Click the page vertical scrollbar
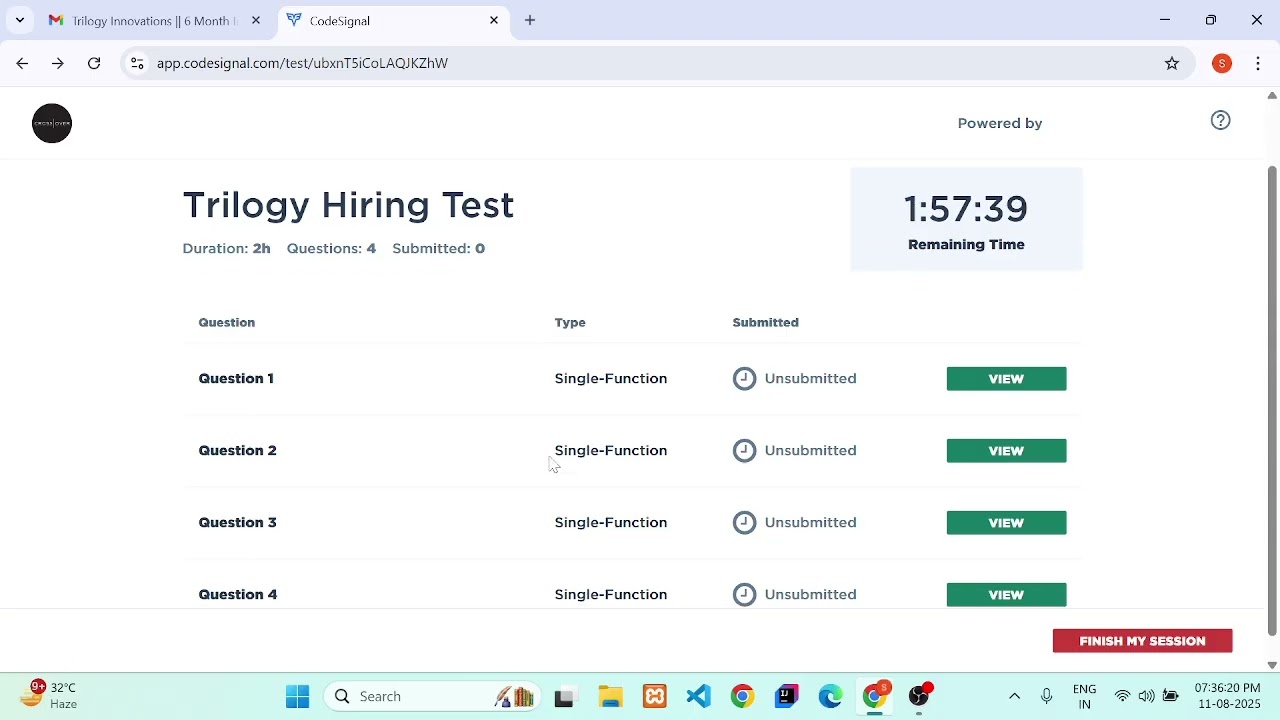1280x720 pixels. coord(1272,400)
